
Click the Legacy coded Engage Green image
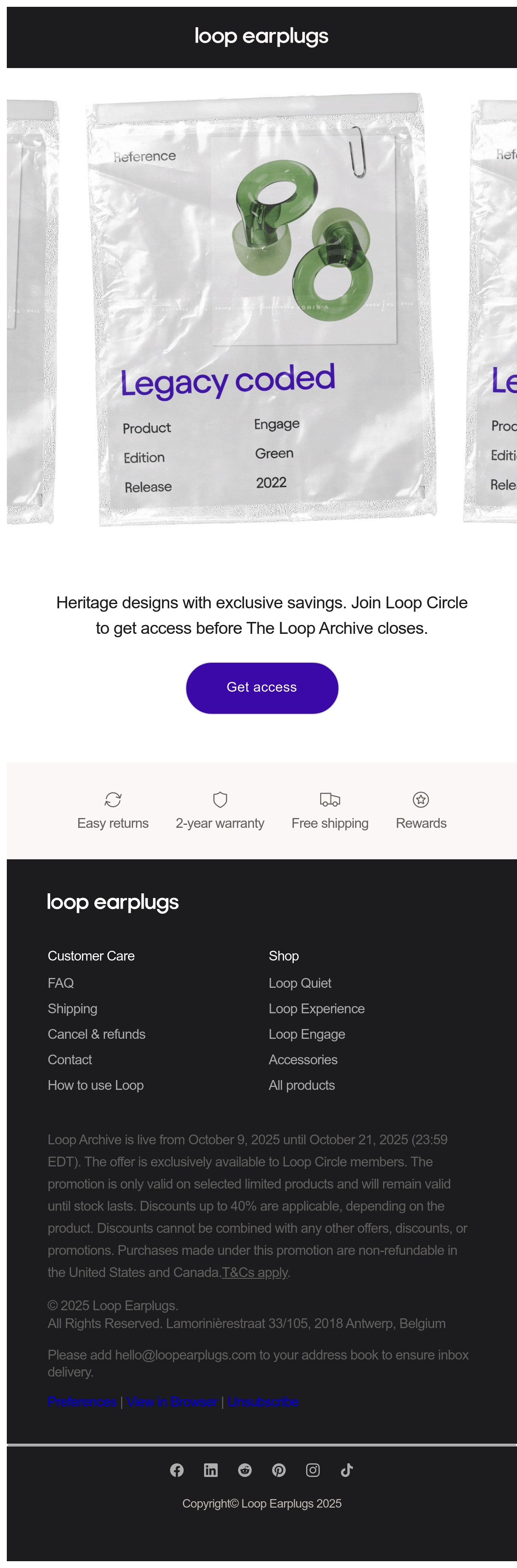(262, 309)
